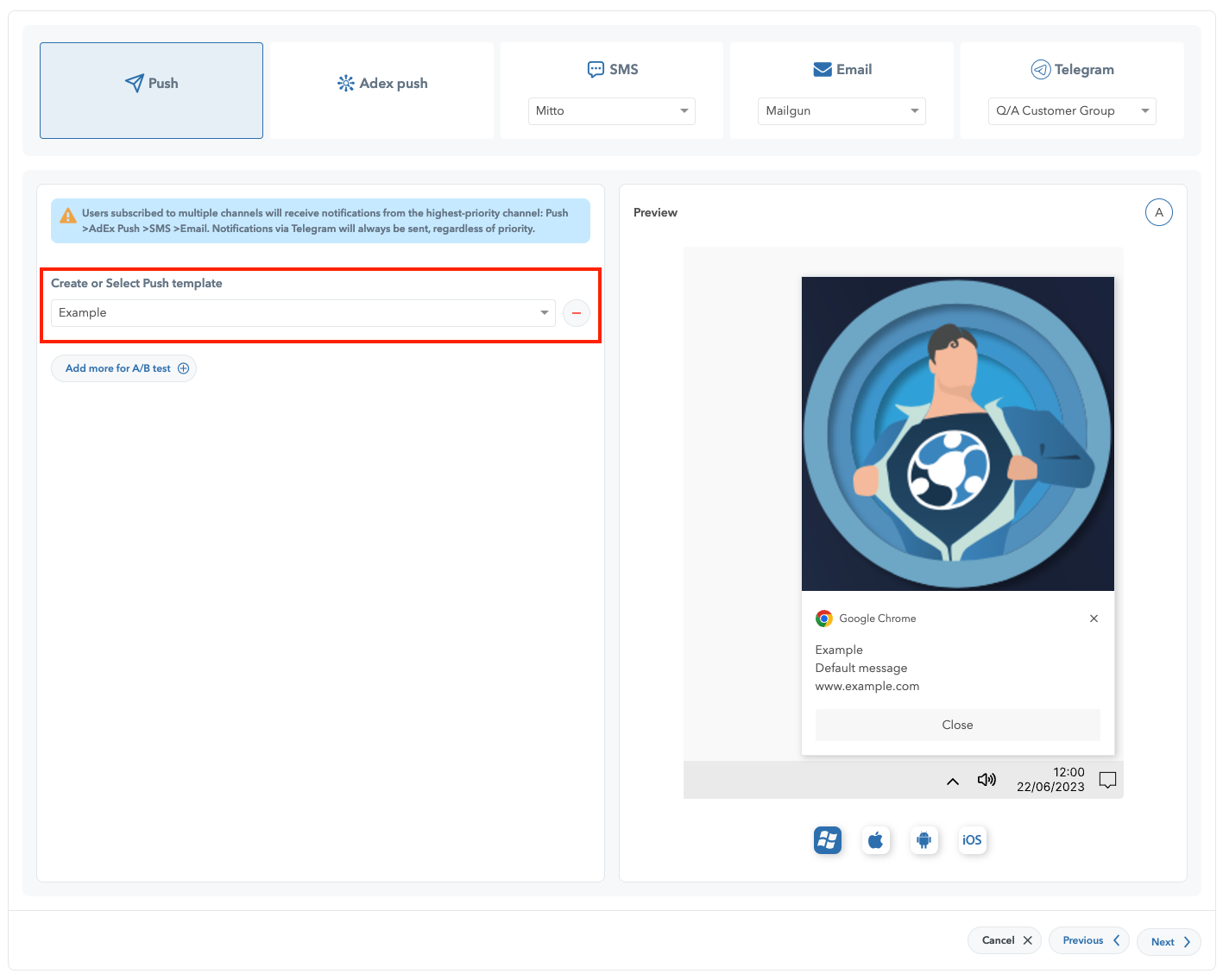Dismiss the Chrome notification preview X
This screenshot has width=1223, height=980.
click(x=1094, y=619)
